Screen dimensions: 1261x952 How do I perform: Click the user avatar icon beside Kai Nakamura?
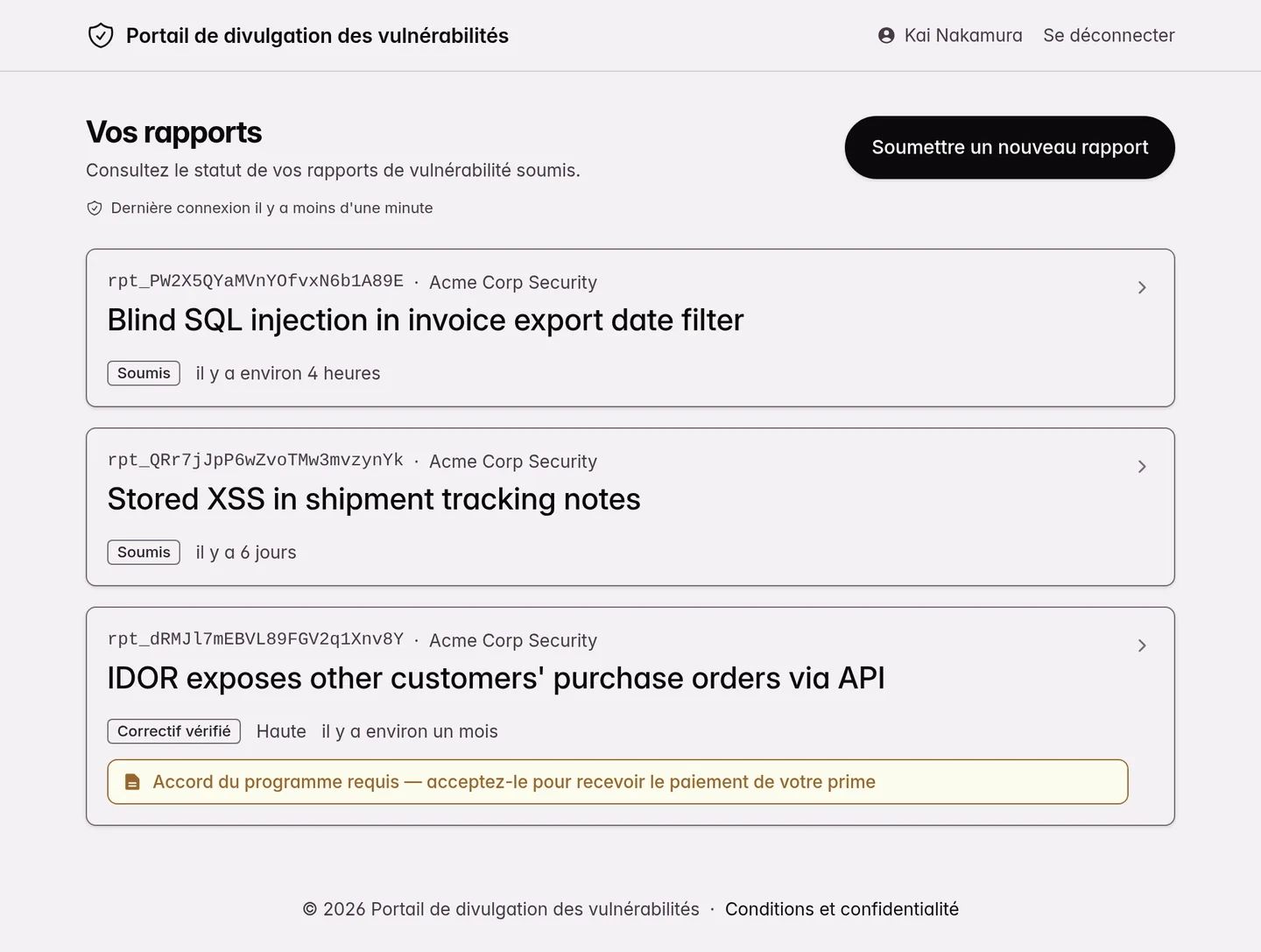point(886,35)
